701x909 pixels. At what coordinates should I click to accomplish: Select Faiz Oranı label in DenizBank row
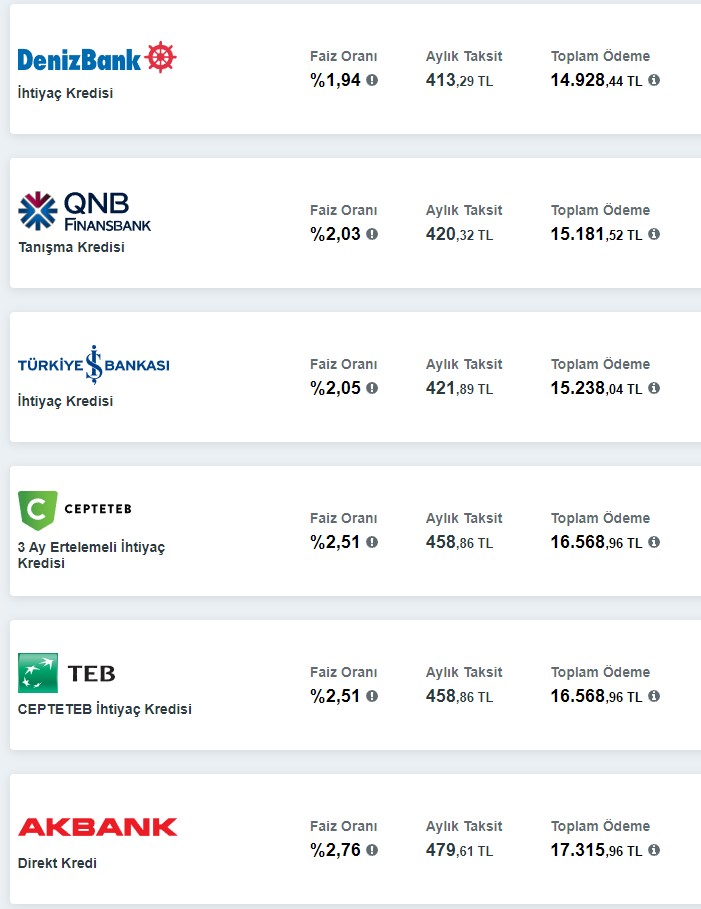[x=343, y=56]
